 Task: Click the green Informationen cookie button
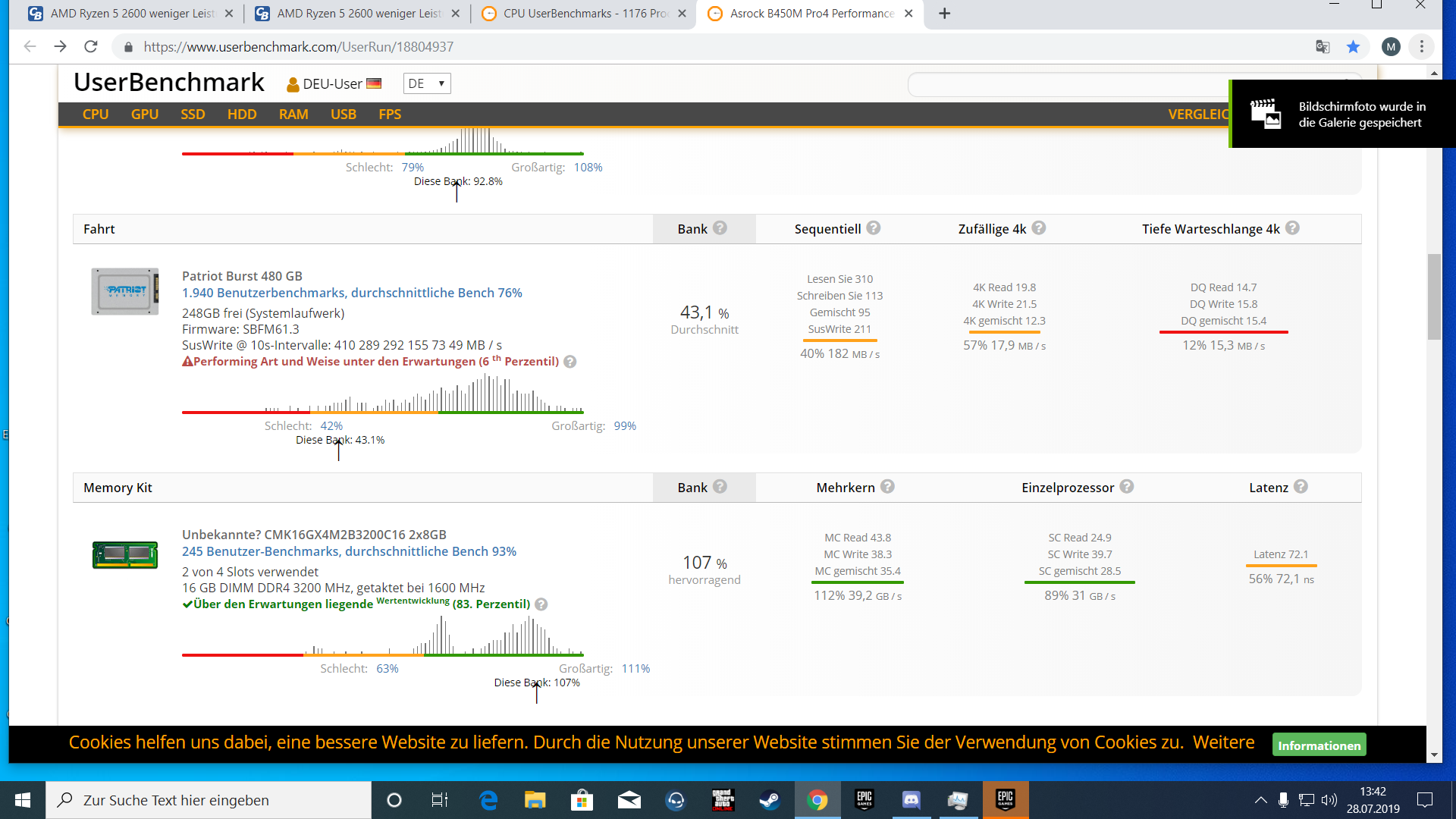click(1319, 745)
